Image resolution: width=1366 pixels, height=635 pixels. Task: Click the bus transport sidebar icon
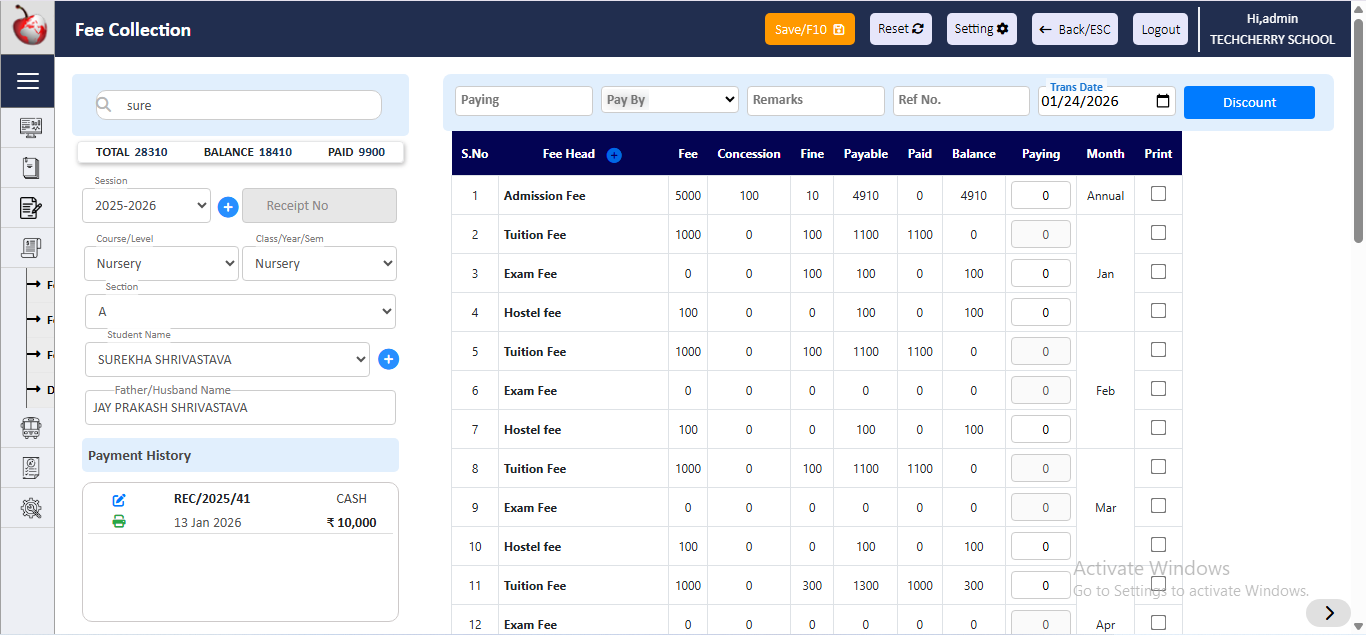point(30,428)
